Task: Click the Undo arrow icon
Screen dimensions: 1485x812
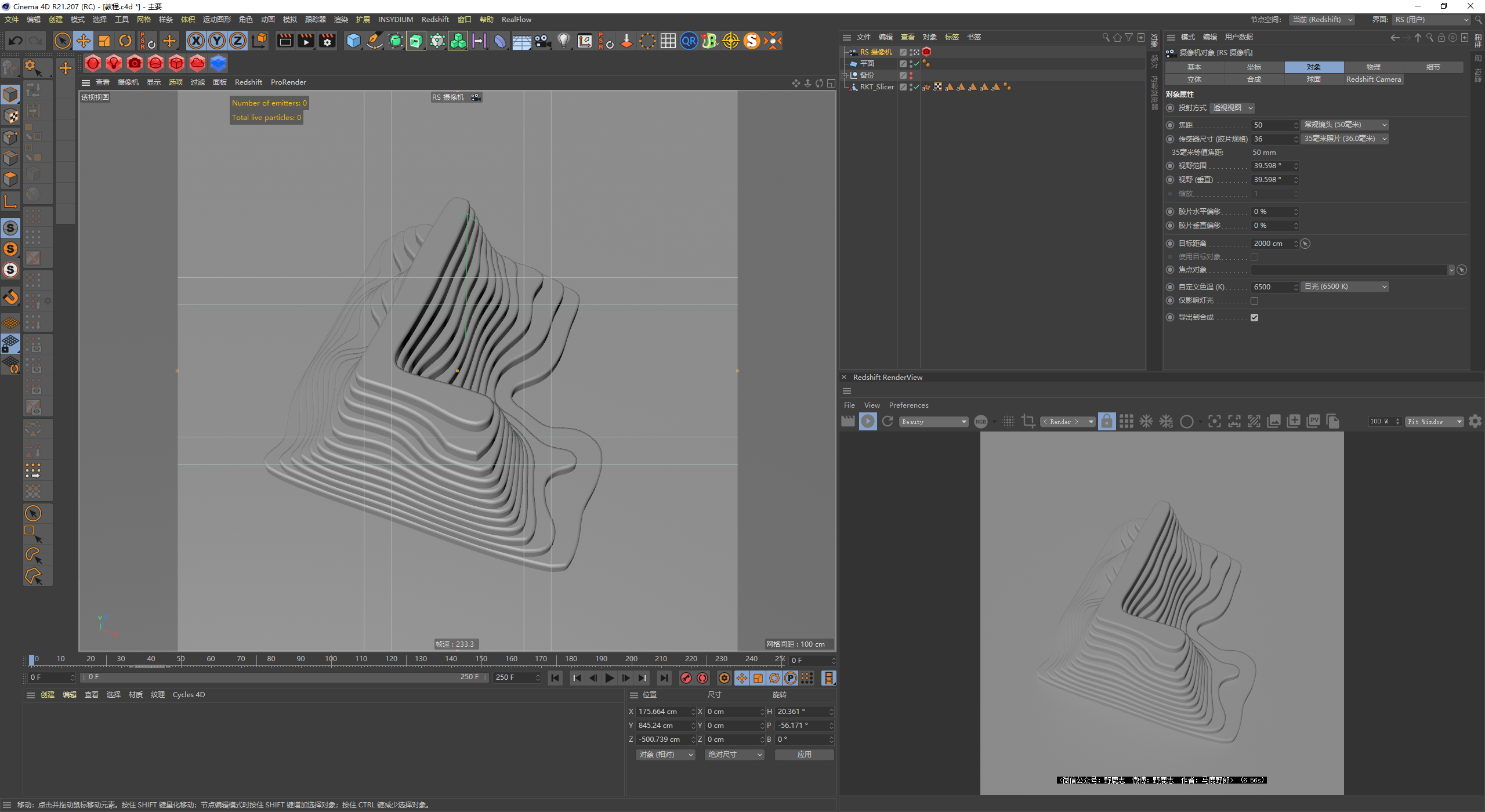Action: (x=16, y=41)
